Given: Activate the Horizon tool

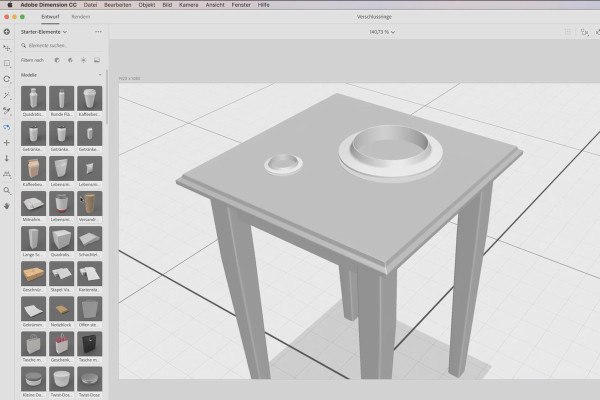Looking at the screenshot, I should (7, 175).
